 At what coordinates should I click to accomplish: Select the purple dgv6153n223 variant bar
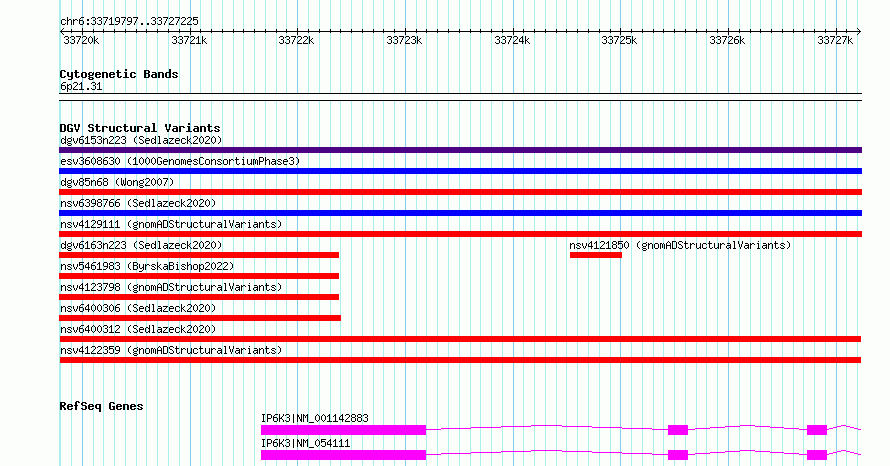[x=460, y=150]
